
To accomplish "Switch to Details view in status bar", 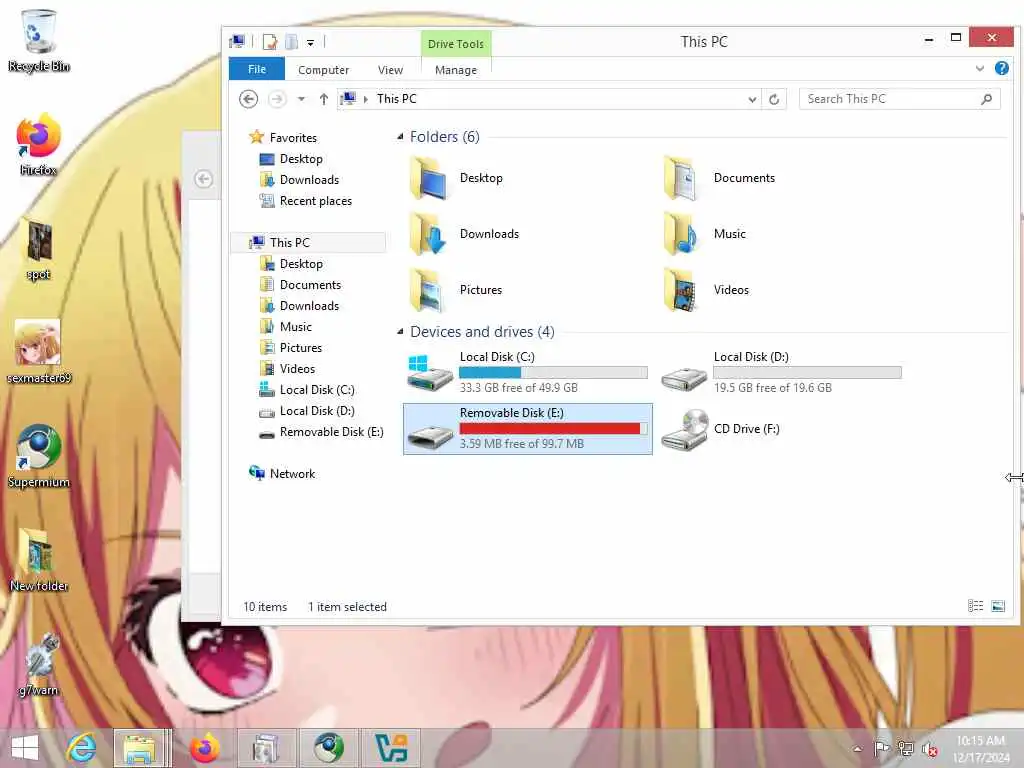I will pyautogui.click(x=976, y=606).
